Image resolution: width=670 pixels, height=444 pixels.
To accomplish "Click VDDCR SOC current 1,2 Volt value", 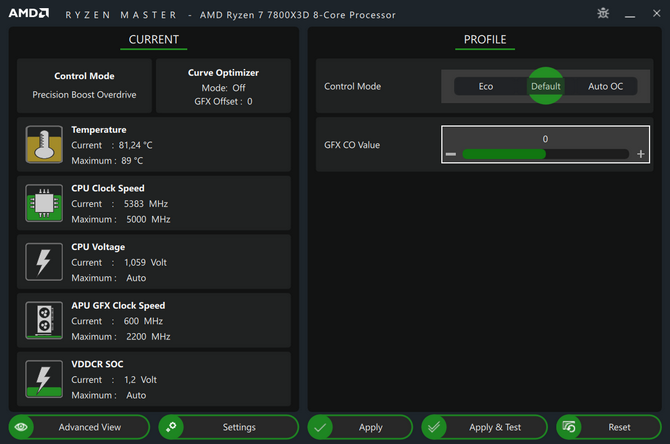I will pos(140,379).
